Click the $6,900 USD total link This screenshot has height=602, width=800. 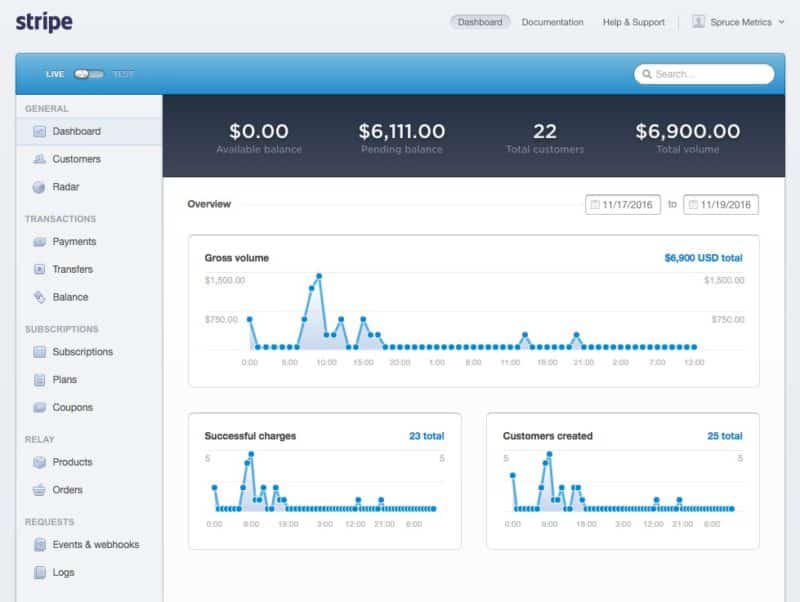coord(703,258)
